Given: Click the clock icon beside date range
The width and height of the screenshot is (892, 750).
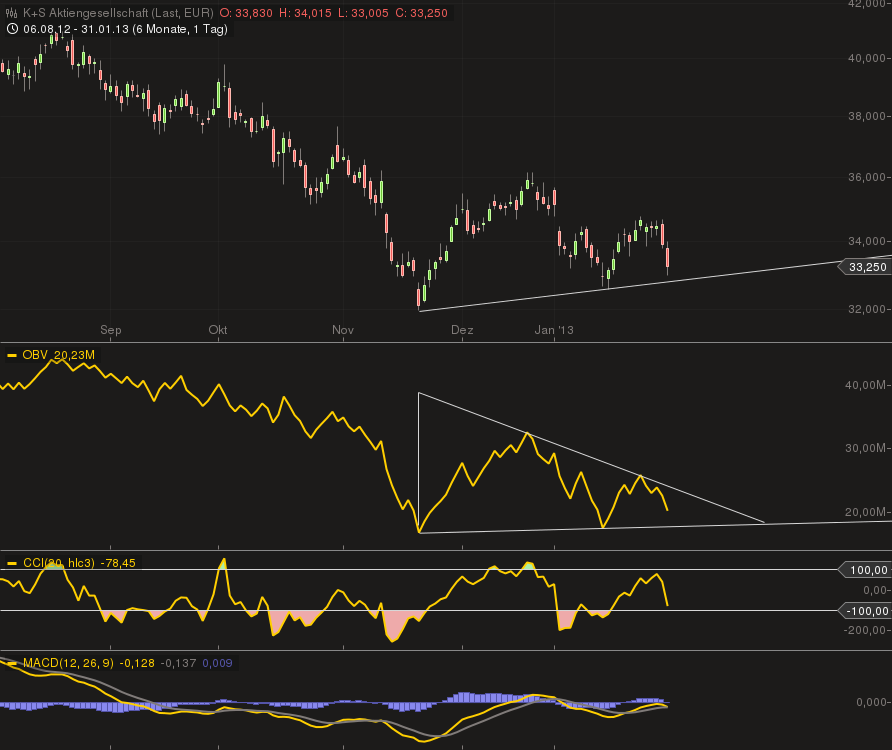Looking at the screenshot, I should [x=12, y=29].
